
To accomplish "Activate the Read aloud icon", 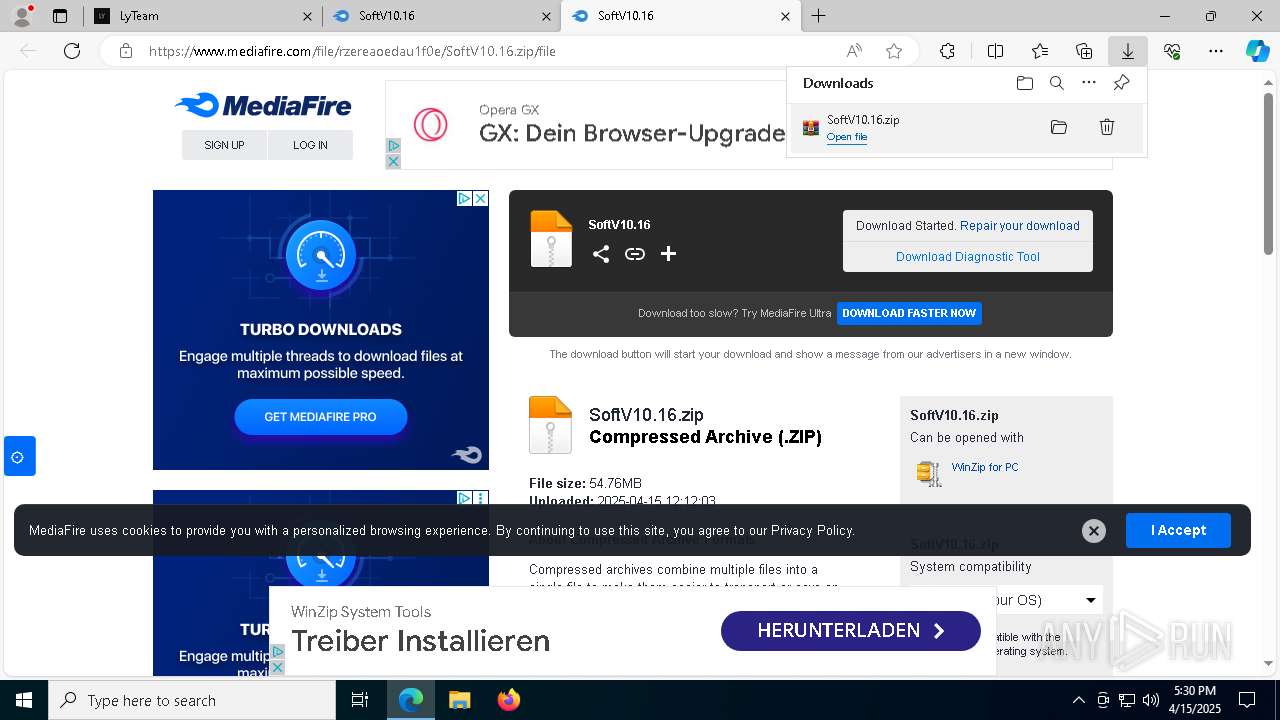I will tap(854, 51).
